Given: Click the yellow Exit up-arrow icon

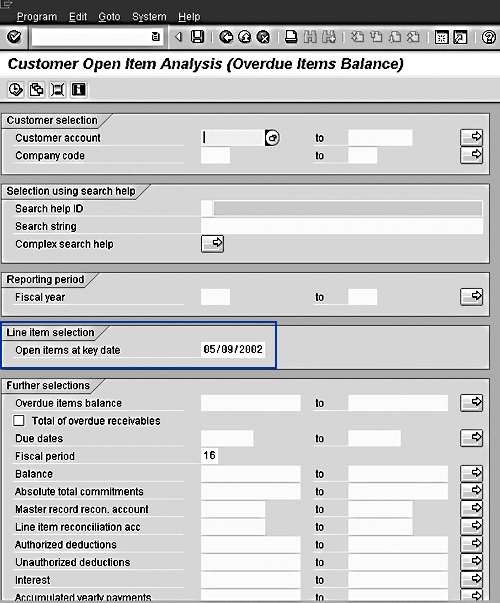Looking at the screenshot, I should (x=245, y=37).
